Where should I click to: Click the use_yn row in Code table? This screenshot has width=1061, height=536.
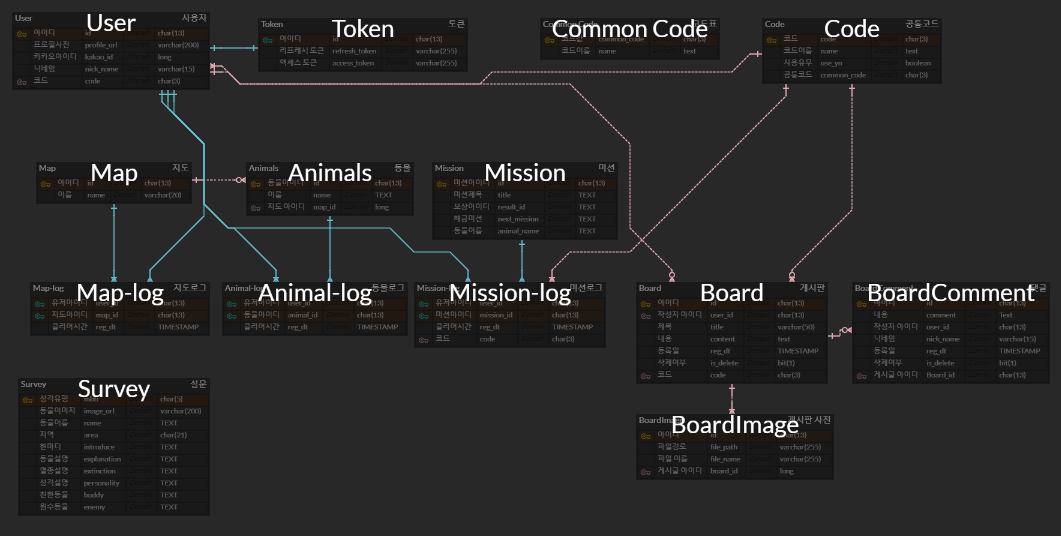click(x=852, y=63)
